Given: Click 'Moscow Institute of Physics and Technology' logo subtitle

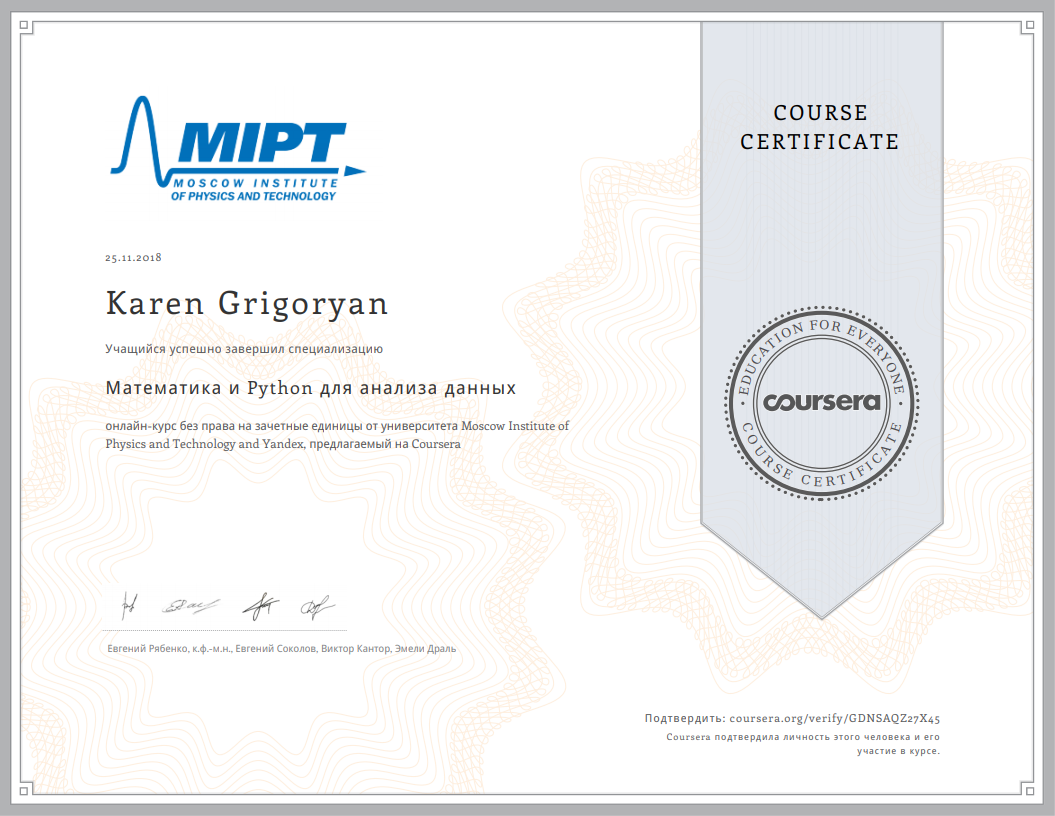Looking at the screenshot, I should [x=253, y=190].
